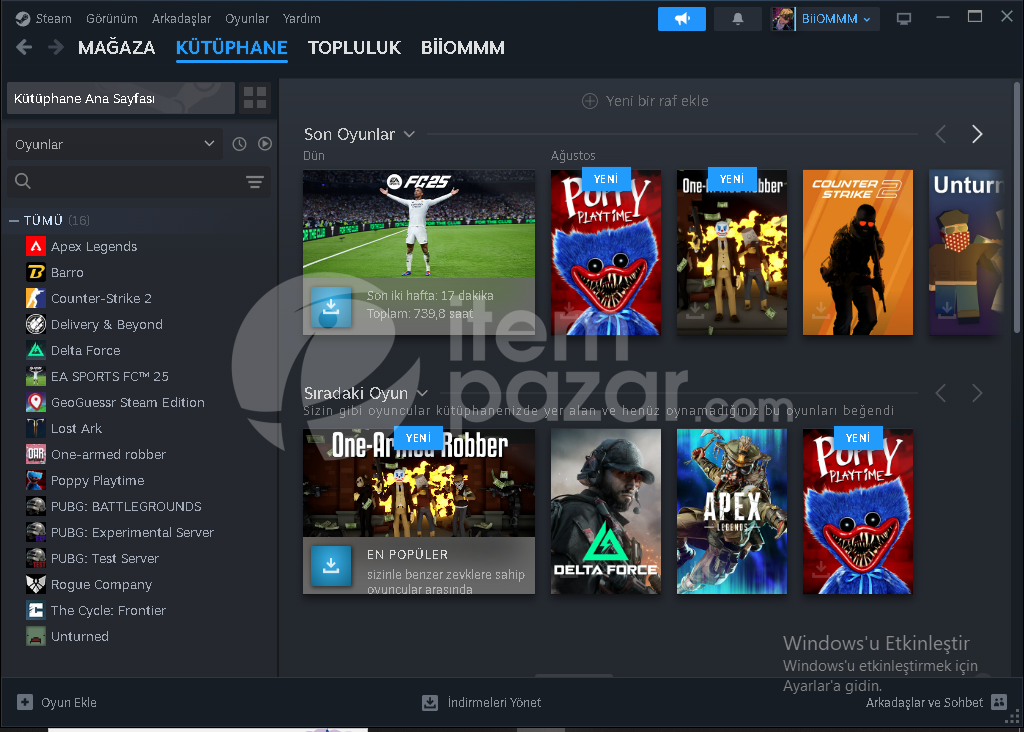
Task: Select the KÜTÜPHANE tab
Action: (x=231, y=48)
